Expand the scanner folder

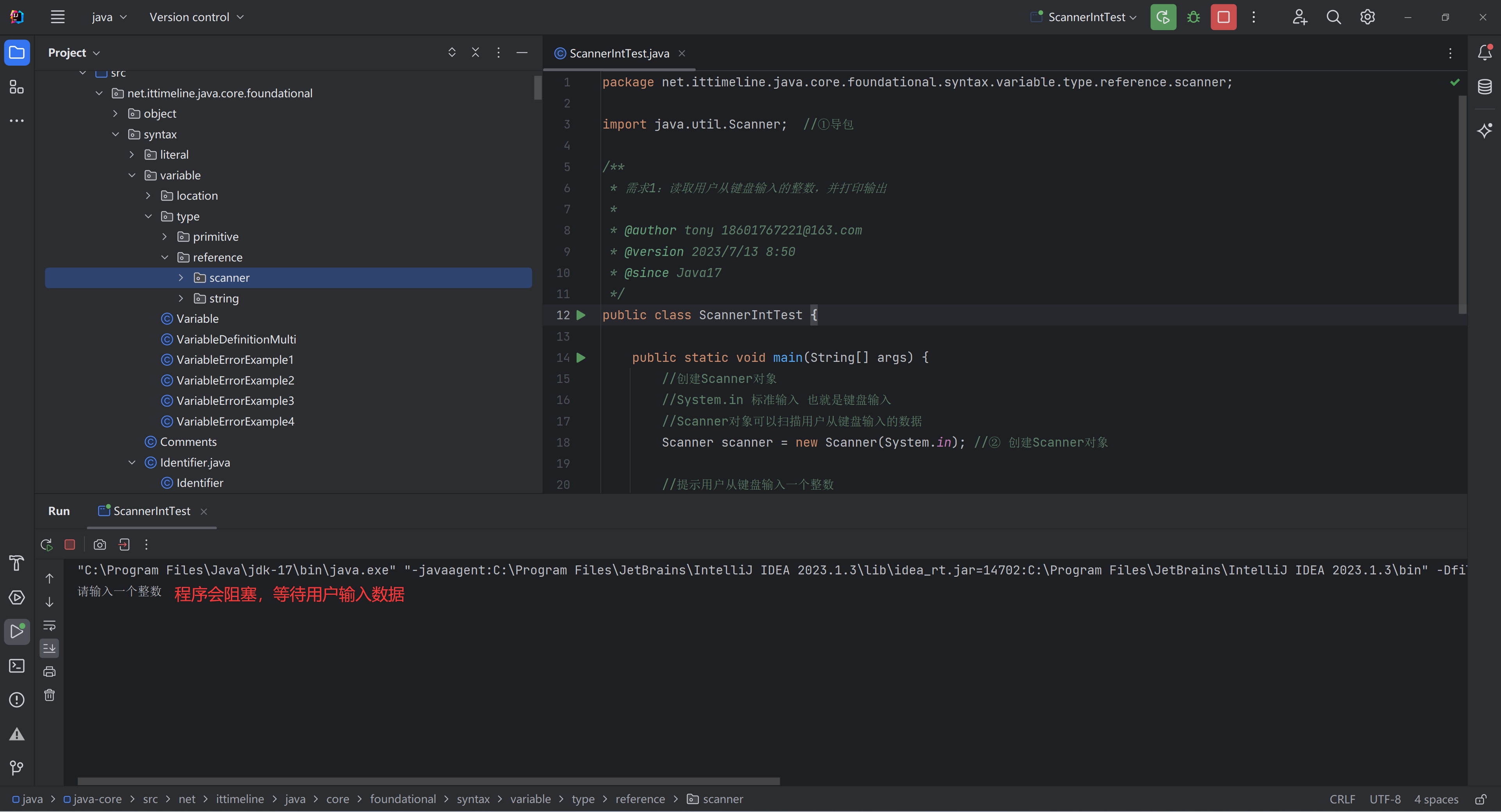pyautogui.click(x=181, y=278)
